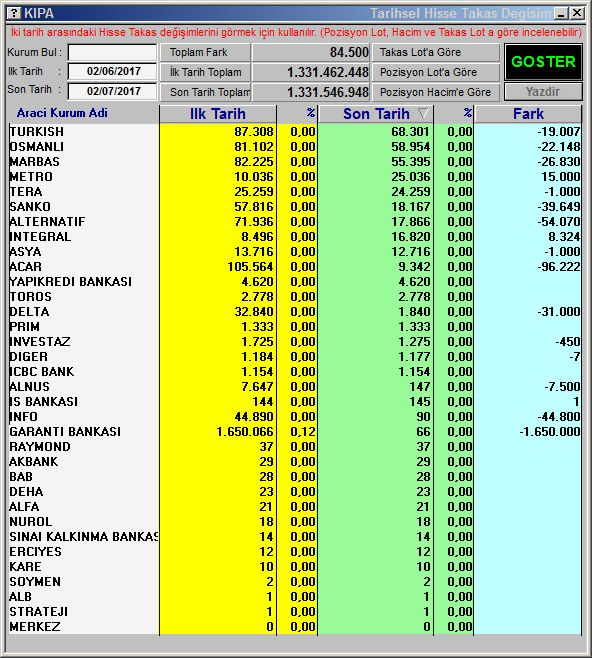Viewport: 592px width, 658px height.
Task: Select the ASYA broker row
Action: (x=295, y=252)
